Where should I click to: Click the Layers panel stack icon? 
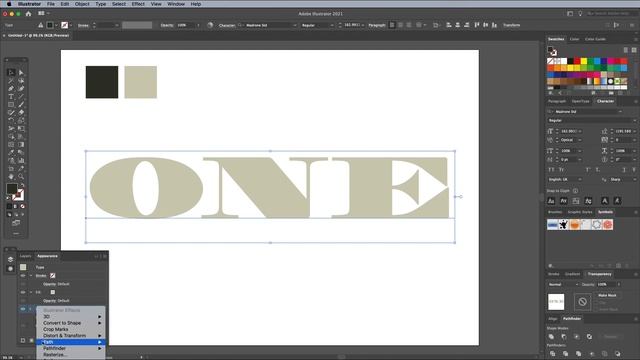[11, 260]
